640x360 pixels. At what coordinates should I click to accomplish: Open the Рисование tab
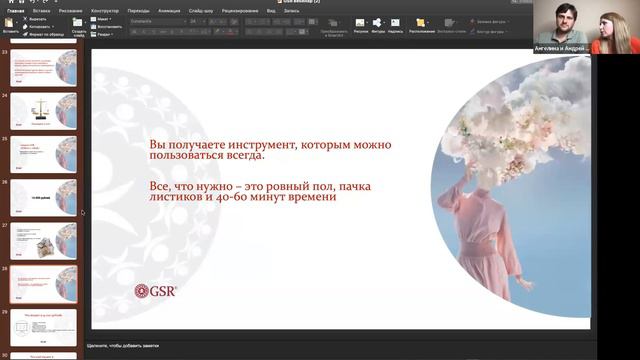click(70, 11)
